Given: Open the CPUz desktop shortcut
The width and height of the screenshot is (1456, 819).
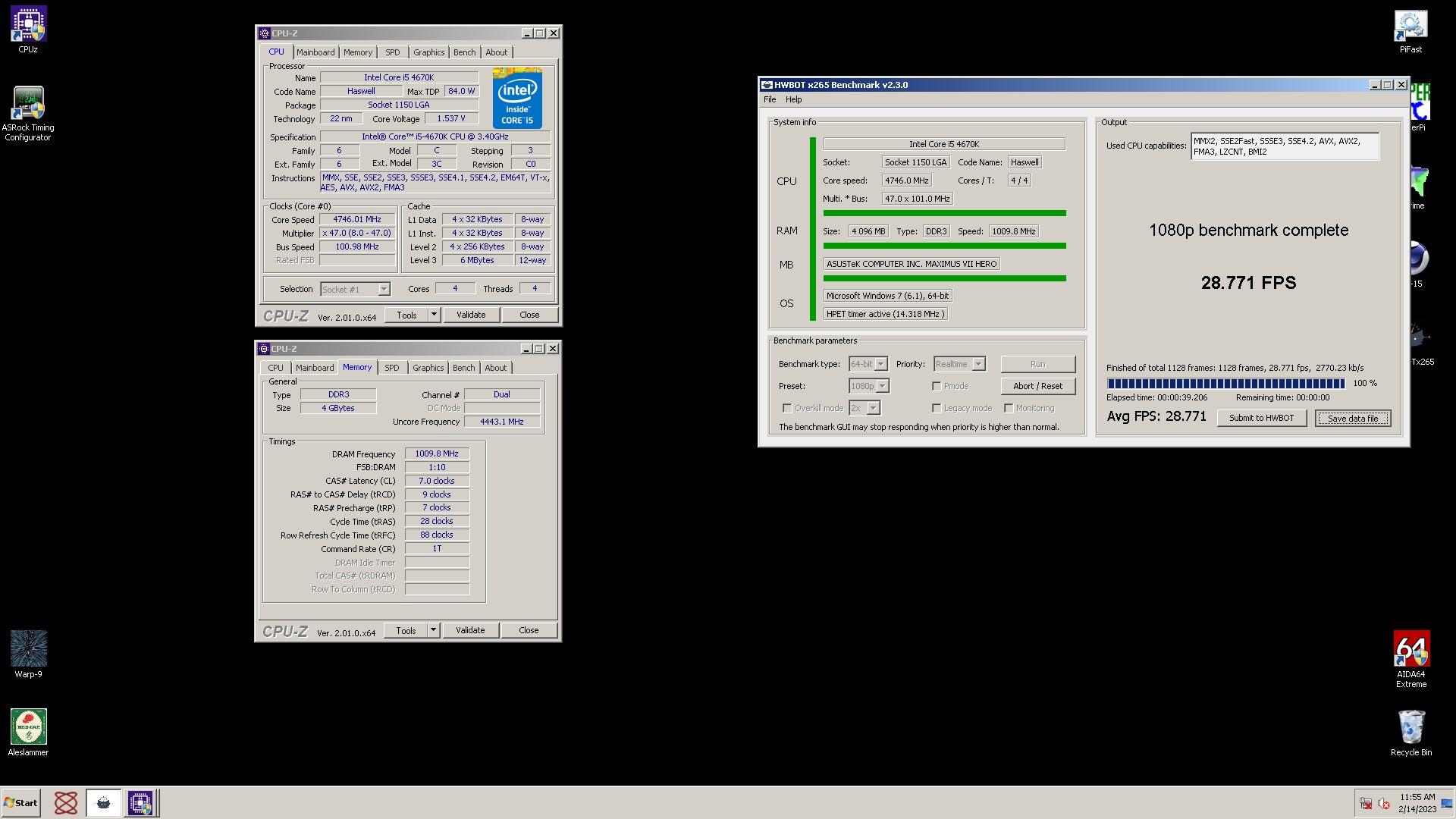Looking at the screenshot, I should click(x=28, y=30).
